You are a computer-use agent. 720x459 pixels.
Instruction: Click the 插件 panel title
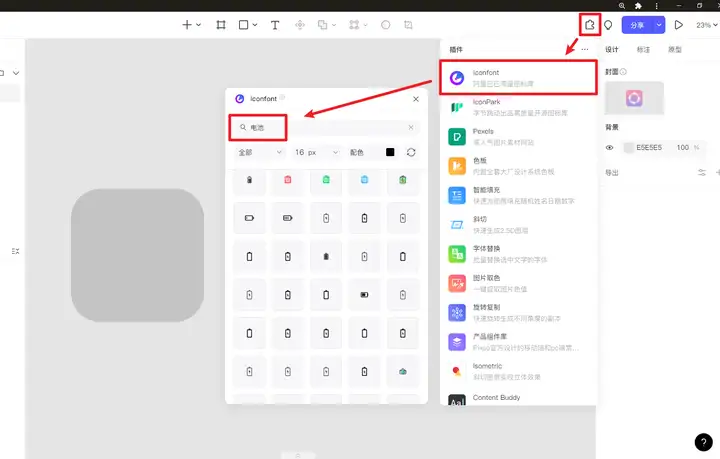[x=456, y=49]
